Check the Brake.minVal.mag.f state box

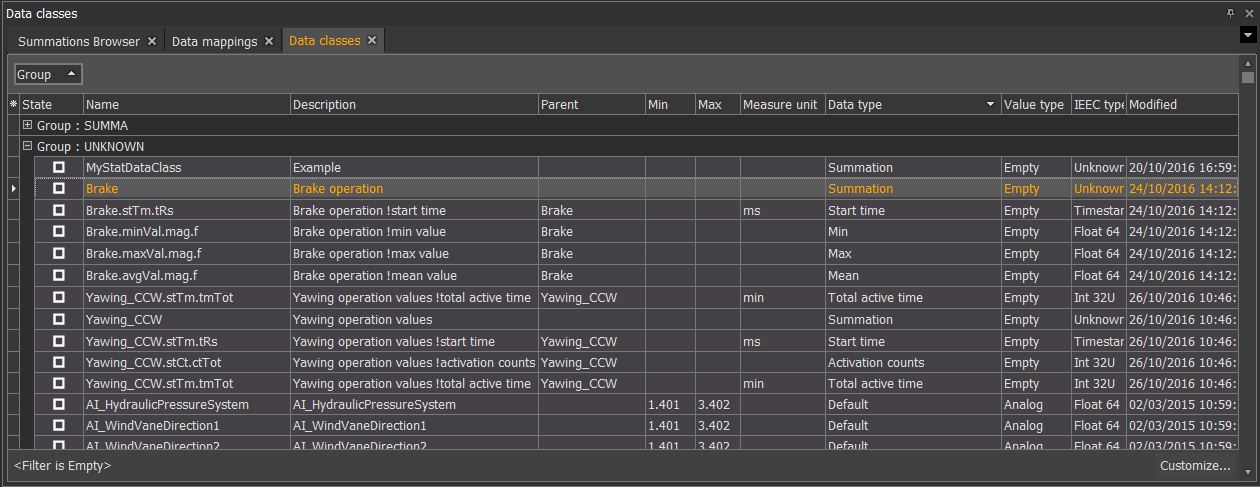[x=59, y=232]
